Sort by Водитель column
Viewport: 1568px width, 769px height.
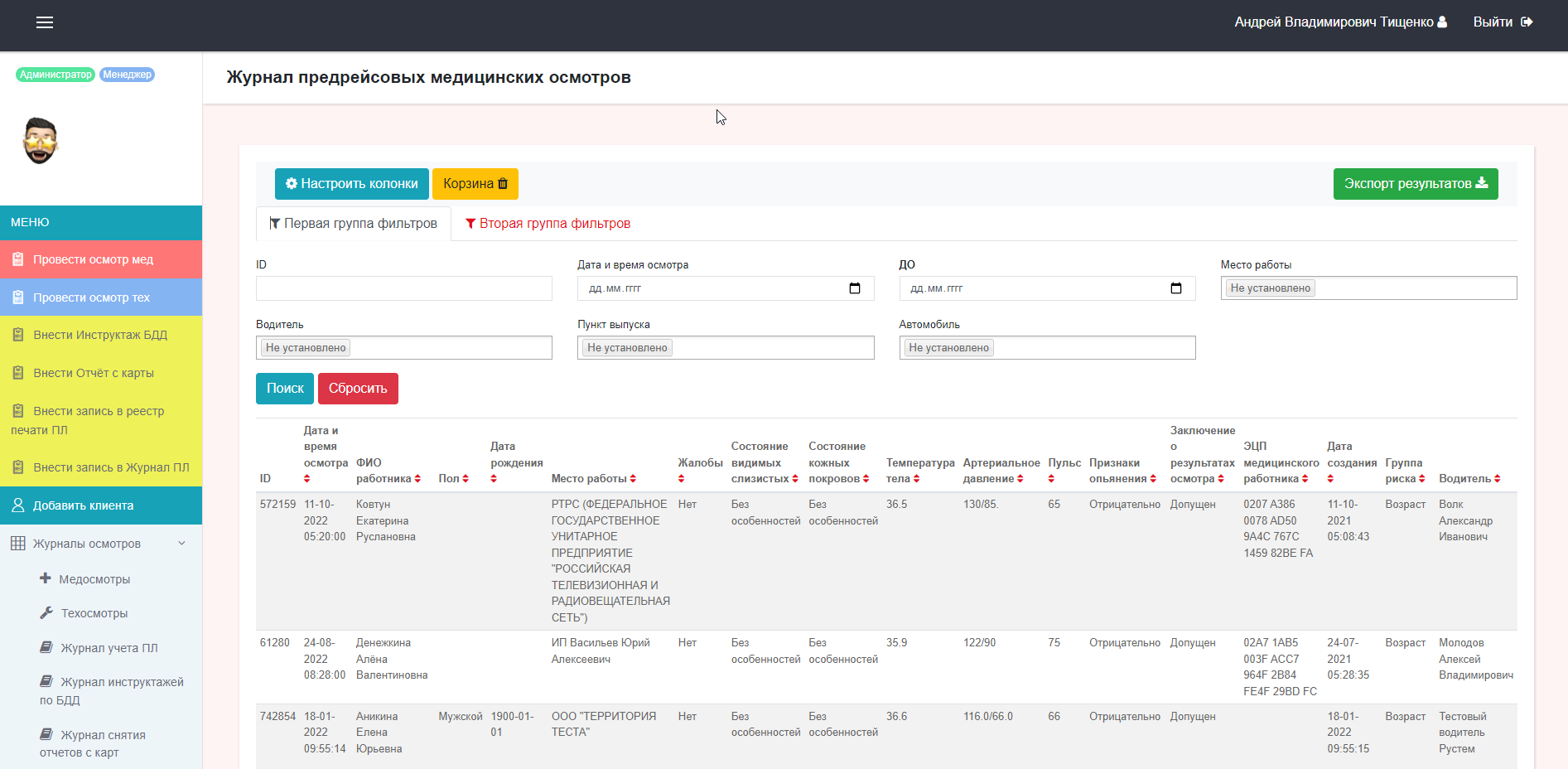click(1498, 479)
